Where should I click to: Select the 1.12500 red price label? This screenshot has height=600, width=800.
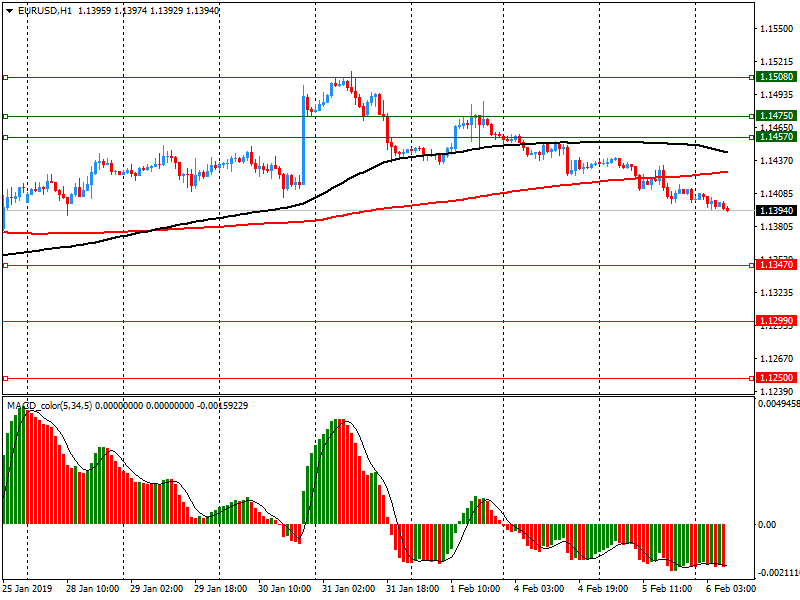tap(776, 378)
